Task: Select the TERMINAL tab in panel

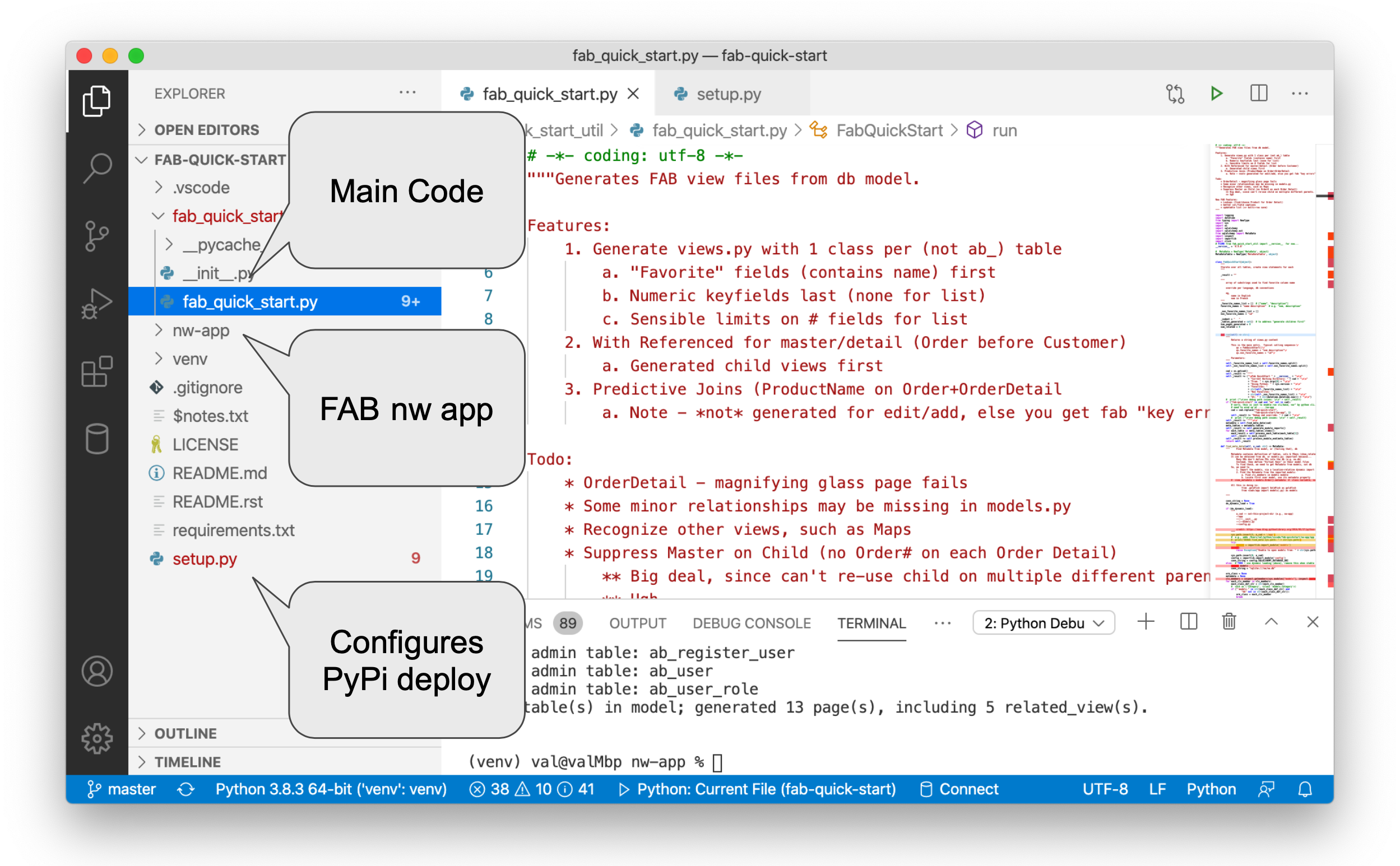Action: tap(868, 622)
